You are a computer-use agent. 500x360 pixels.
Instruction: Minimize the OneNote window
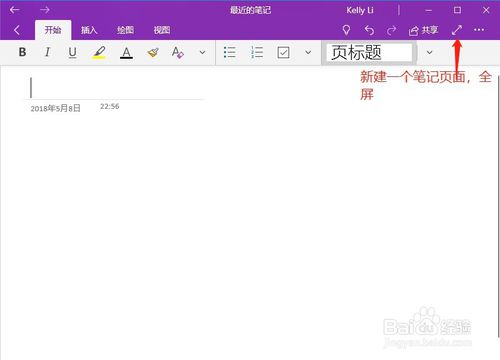tap(429, 10)
